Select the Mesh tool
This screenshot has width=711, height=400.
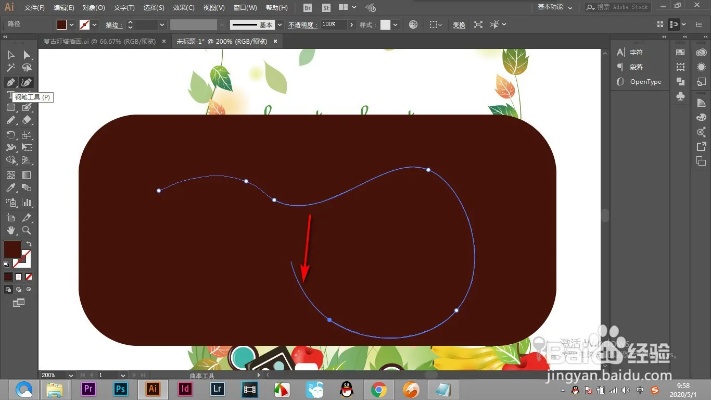[x=11, y=175]
